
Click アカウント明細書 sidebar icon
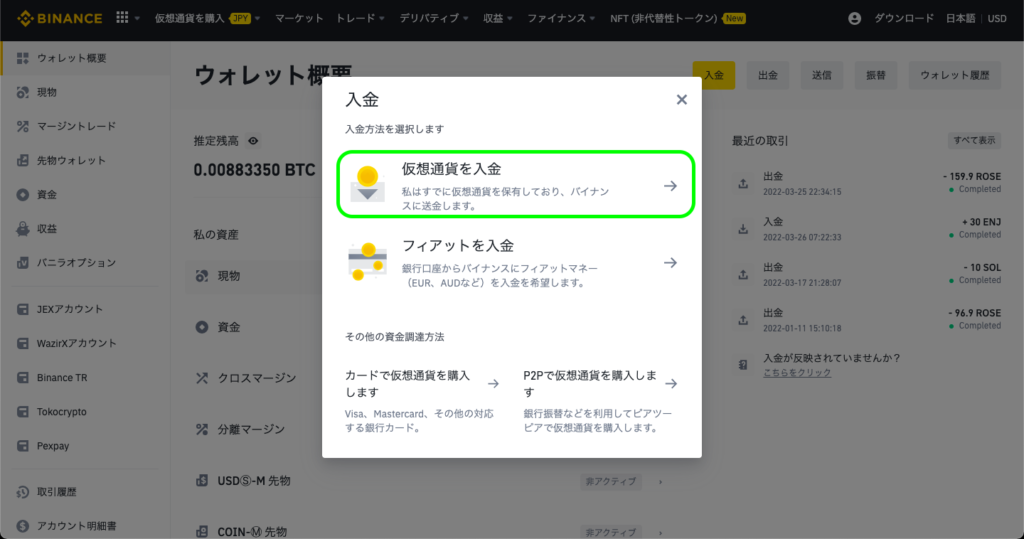coord(23,526)
